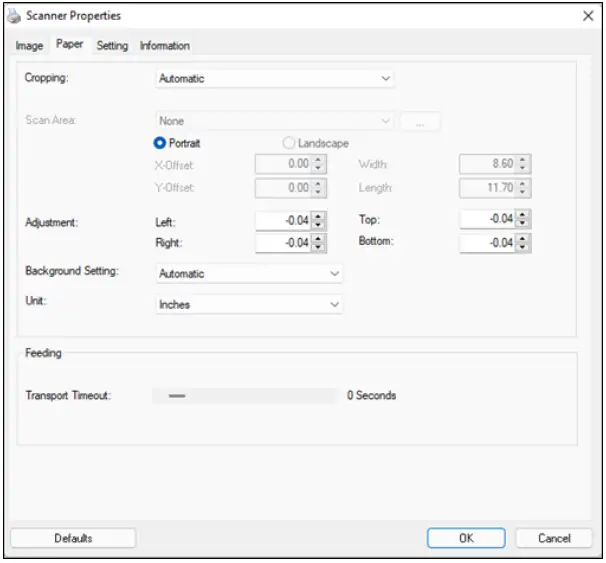Viewport: 606px width, 563px height.
Task: Click the X-Offset value field
Action: [283, 164]
